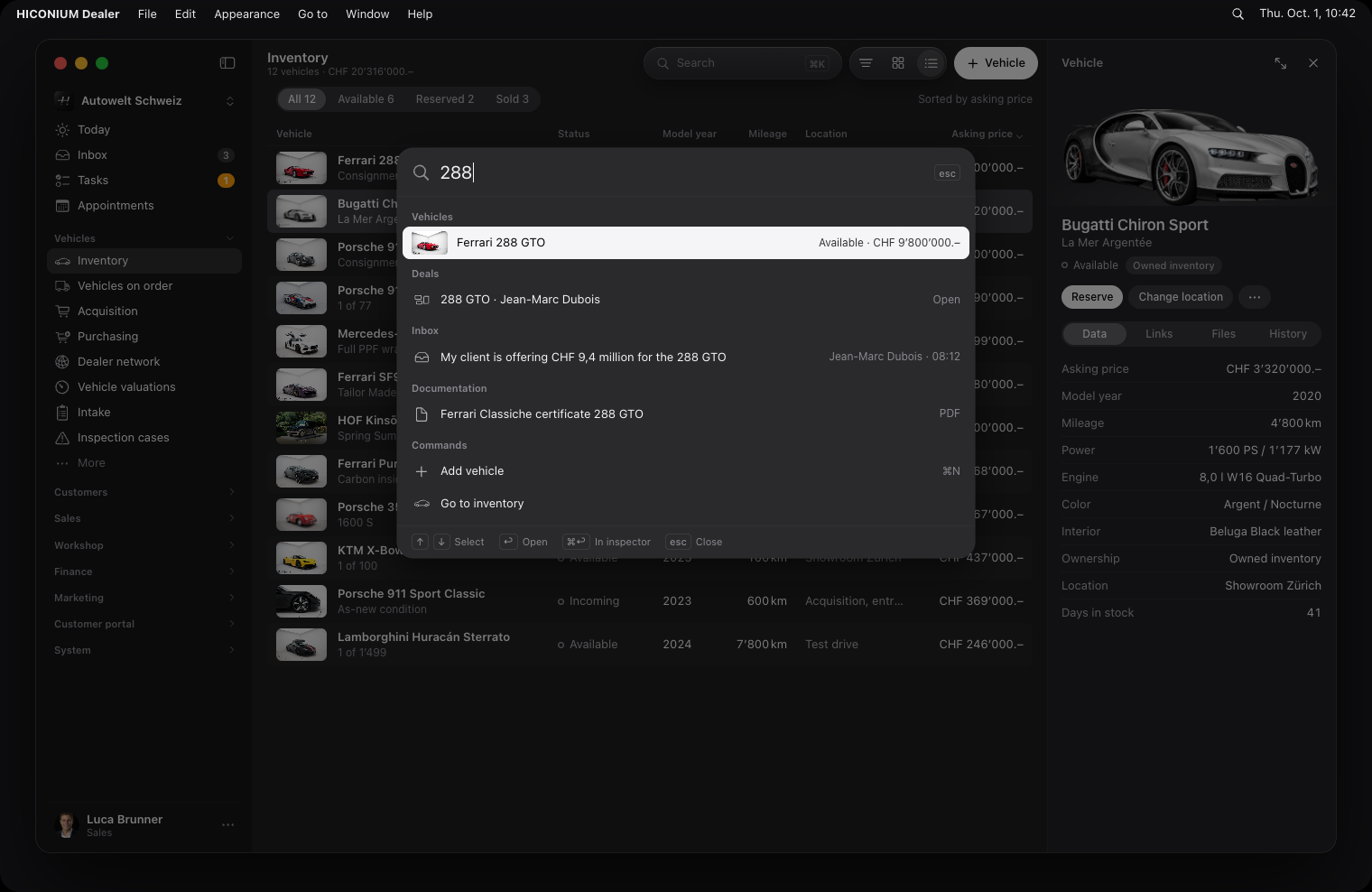Open Intake in sidebar
1372x892 pixels.
(x=144, y=413)
